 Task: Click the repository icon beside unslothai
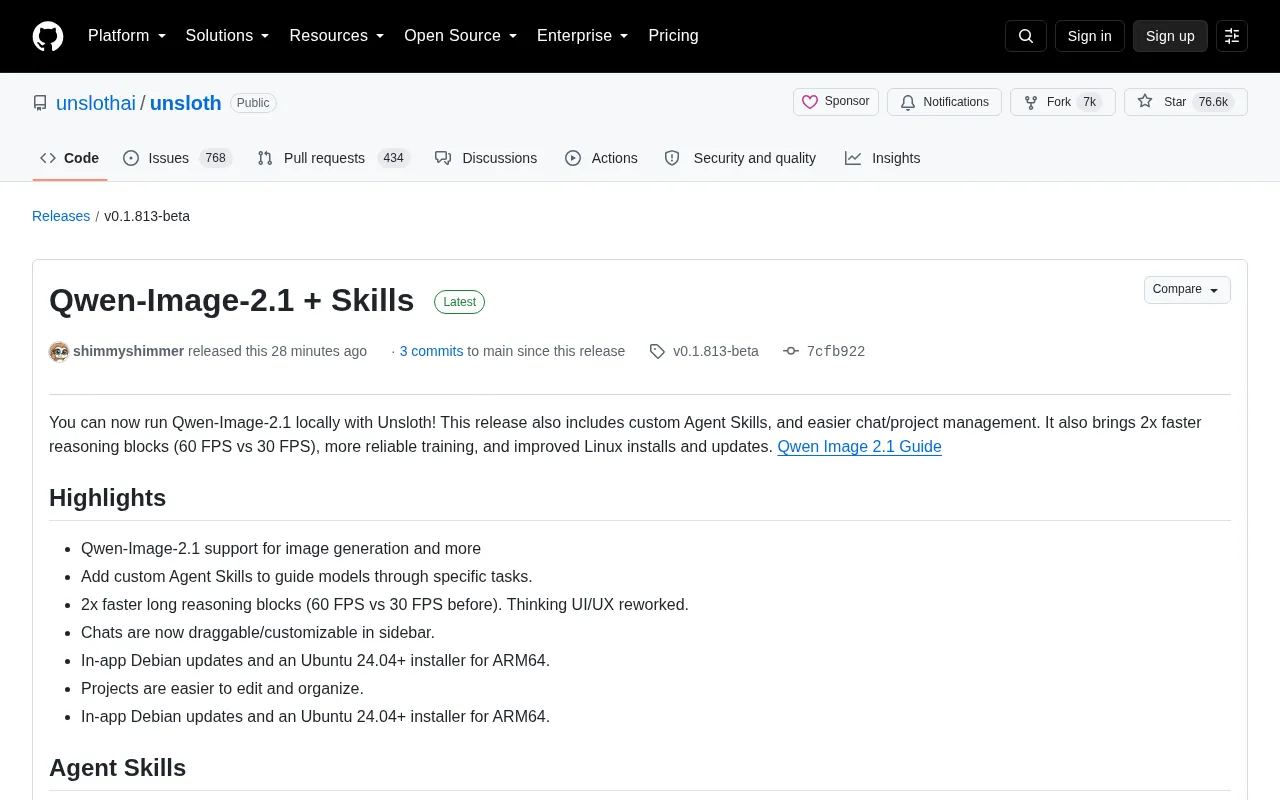click(x=40, y=103)
